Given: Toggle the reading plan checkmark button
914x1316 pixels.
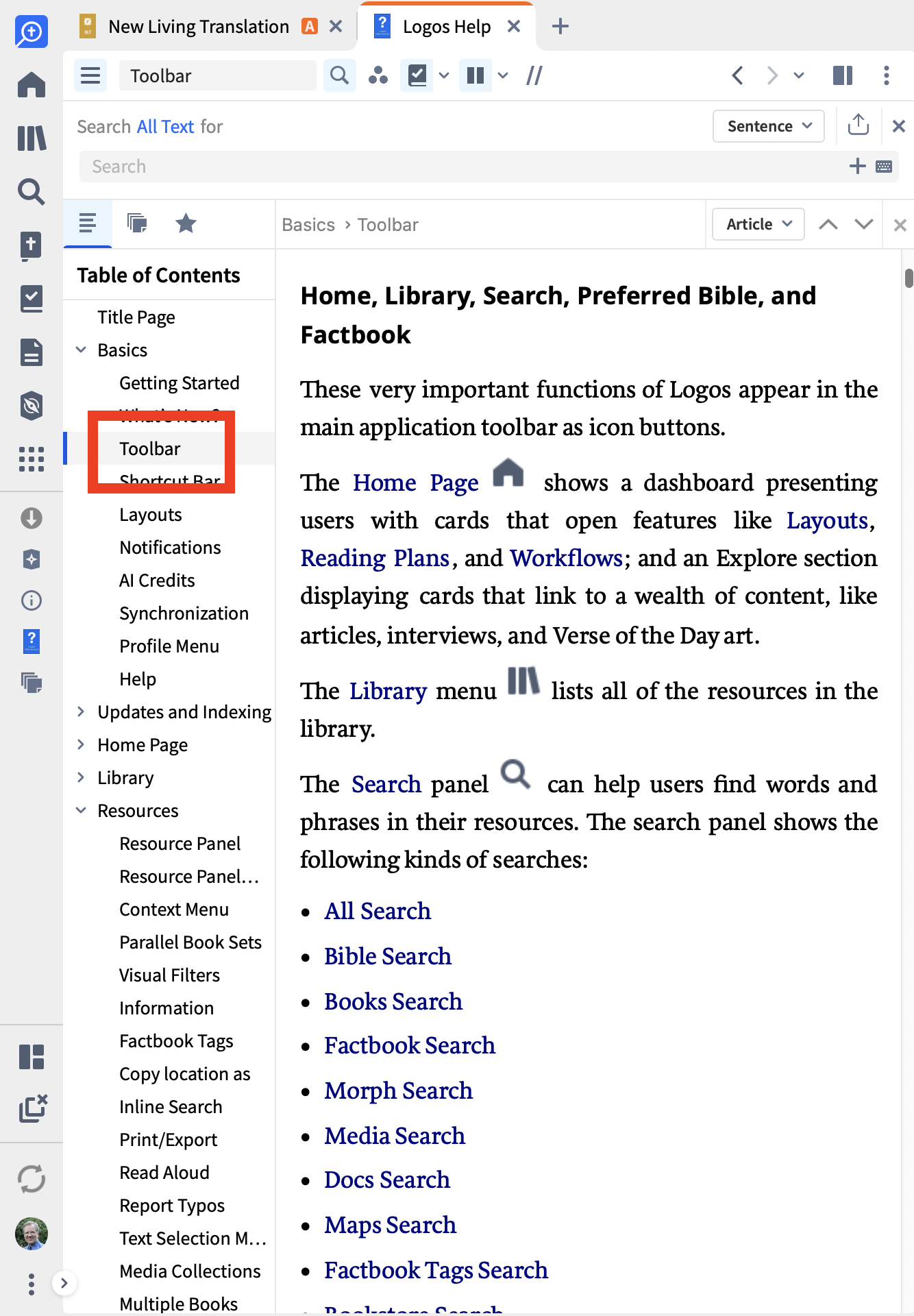Looking at the screenshot, I should click(x=417, y=75).
